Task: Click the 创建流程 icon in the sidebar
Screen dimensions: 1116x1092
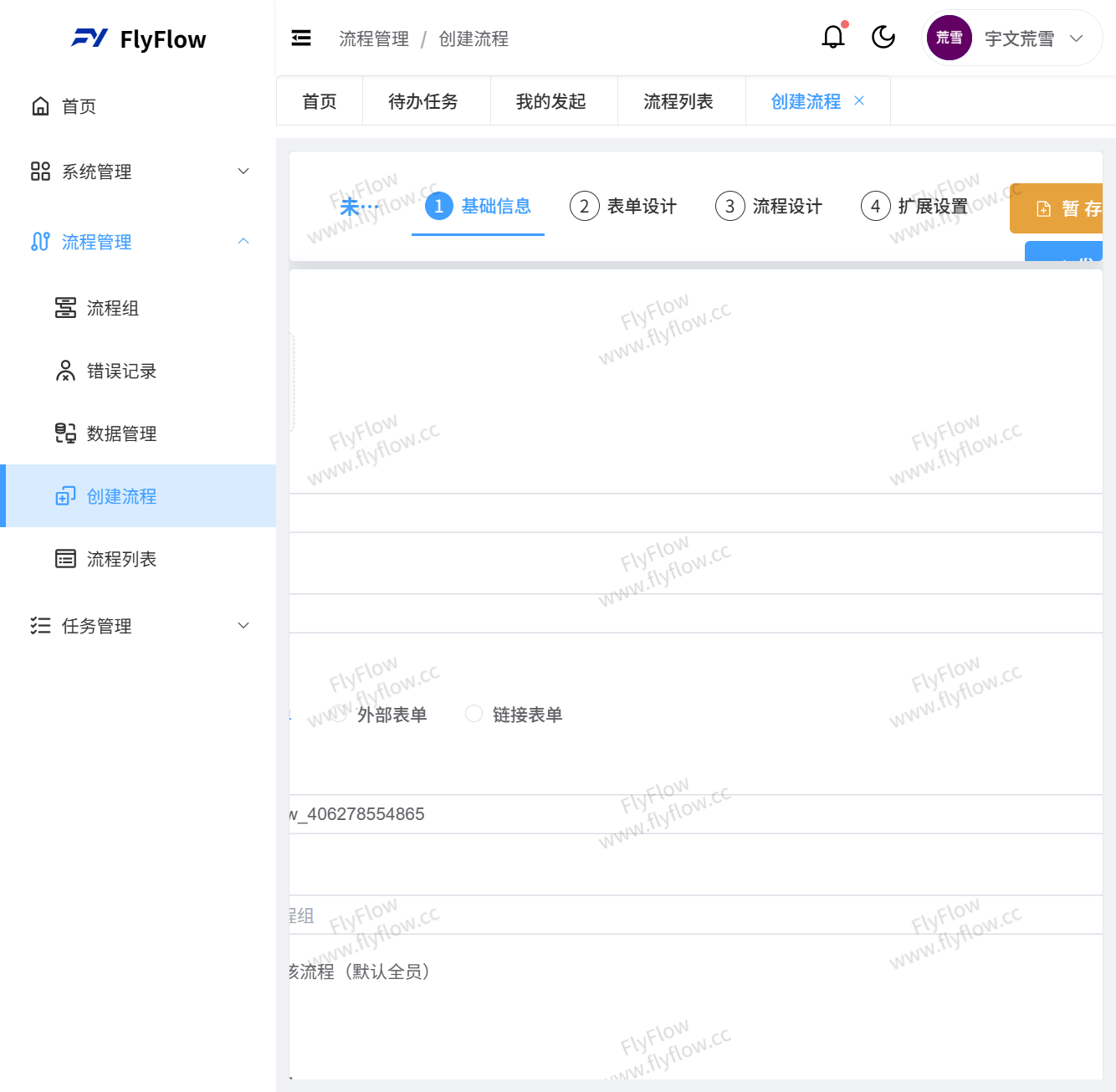Action: (x=65, y=496)
